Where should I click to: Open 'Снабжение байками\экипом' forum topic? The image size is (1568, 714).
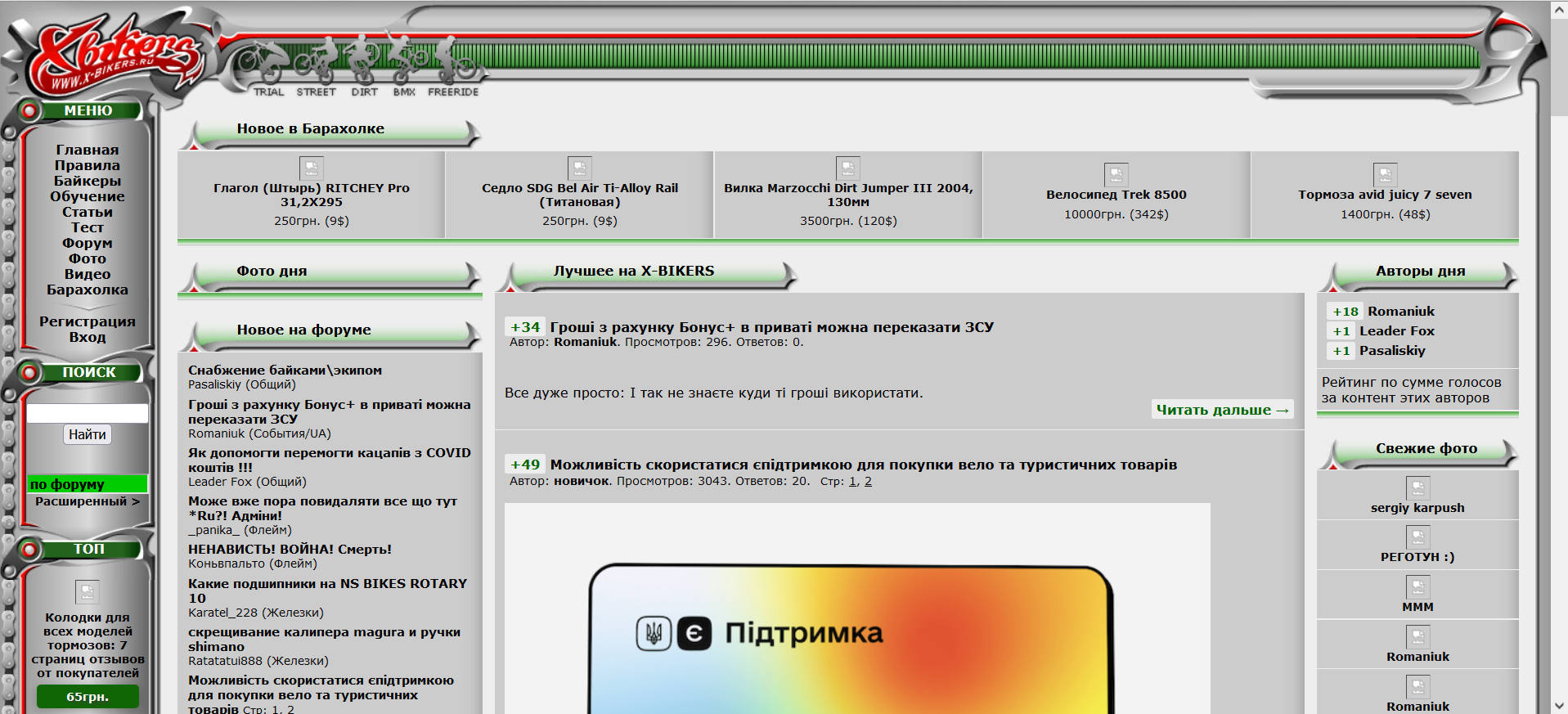285,370
